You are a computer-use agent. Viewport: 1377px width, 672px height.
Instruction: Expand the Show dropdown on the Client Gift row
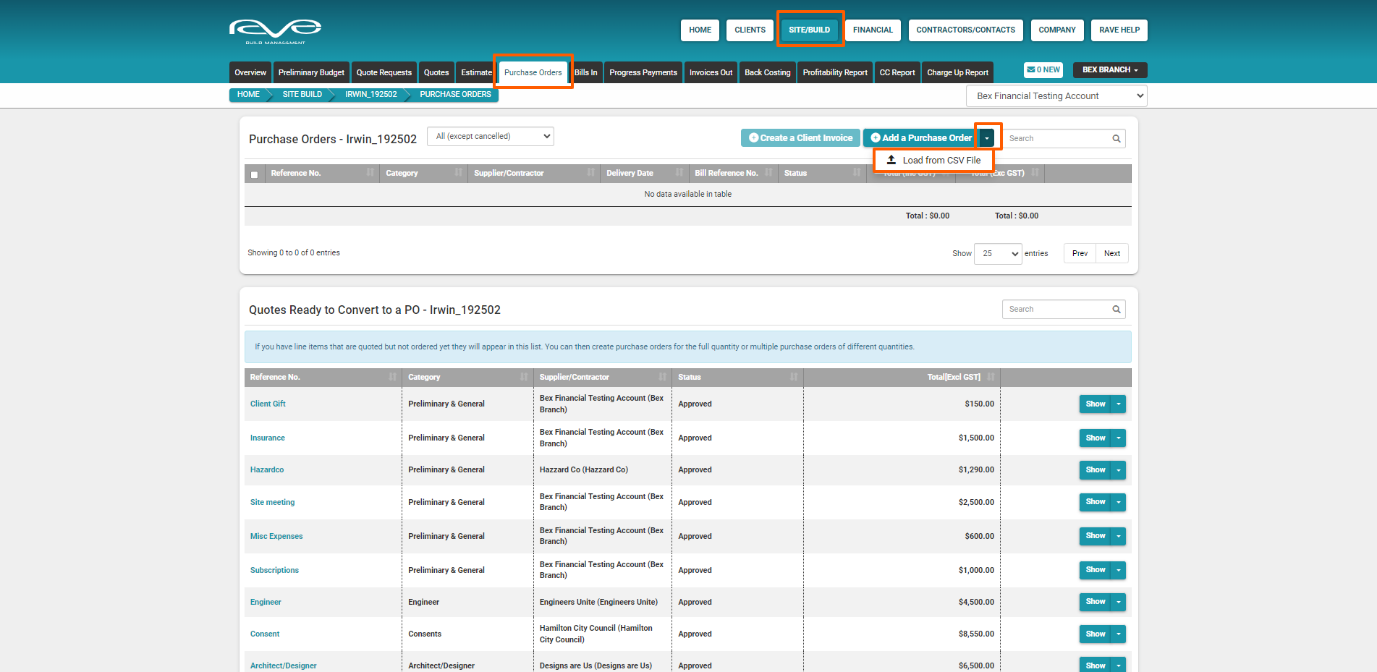(x=1118, y=403)
